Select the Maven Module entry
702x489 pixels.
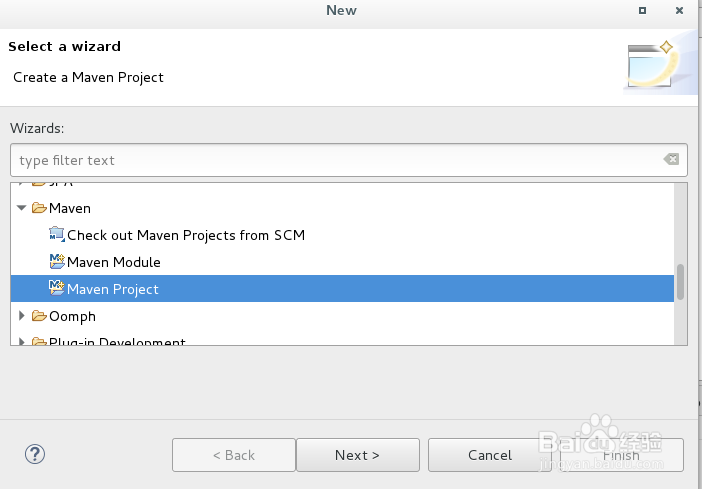tap(114, 262)
